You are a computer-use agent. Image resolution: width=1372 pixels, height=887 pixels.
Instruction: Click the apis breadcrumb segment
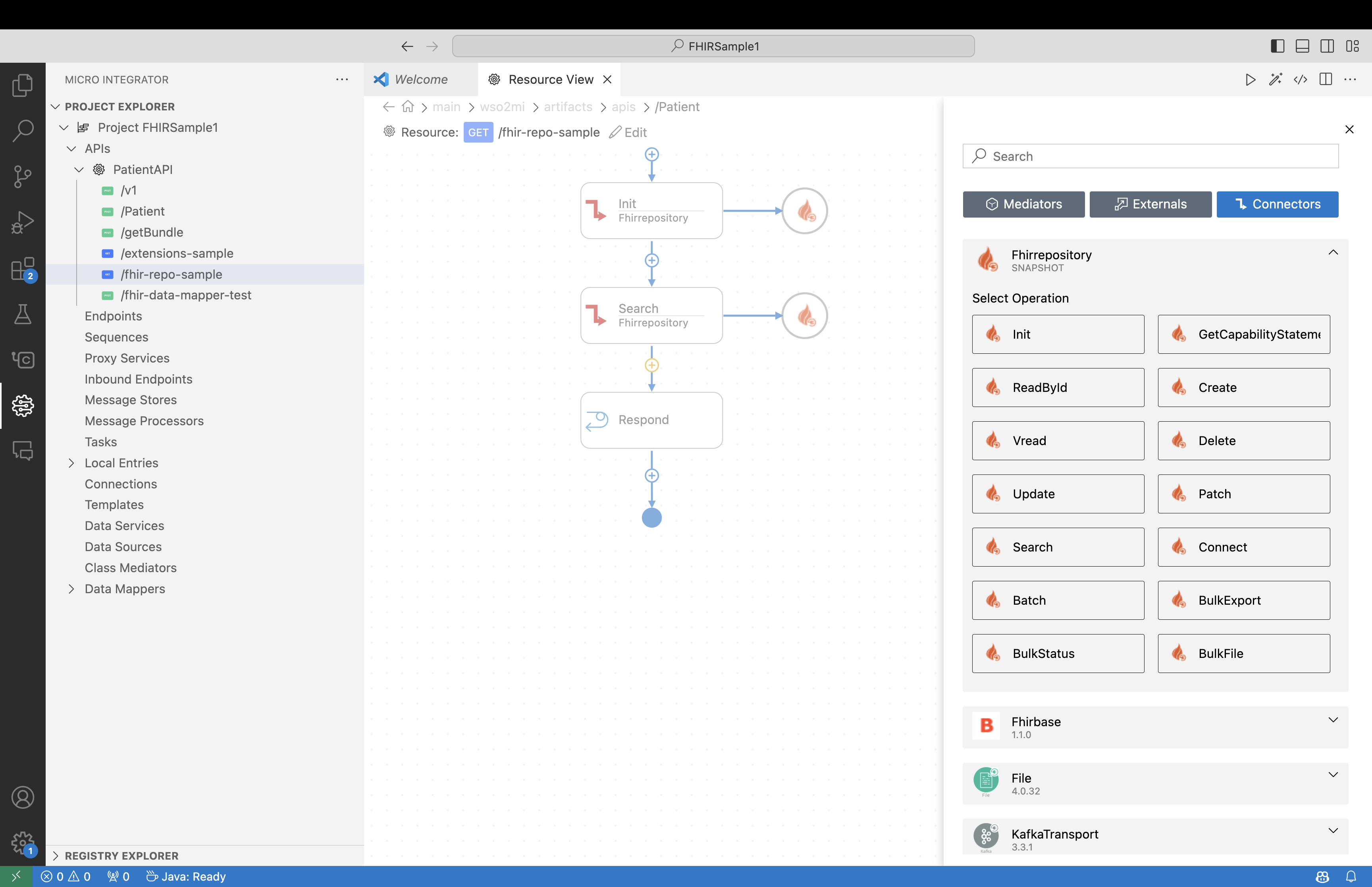624,106
